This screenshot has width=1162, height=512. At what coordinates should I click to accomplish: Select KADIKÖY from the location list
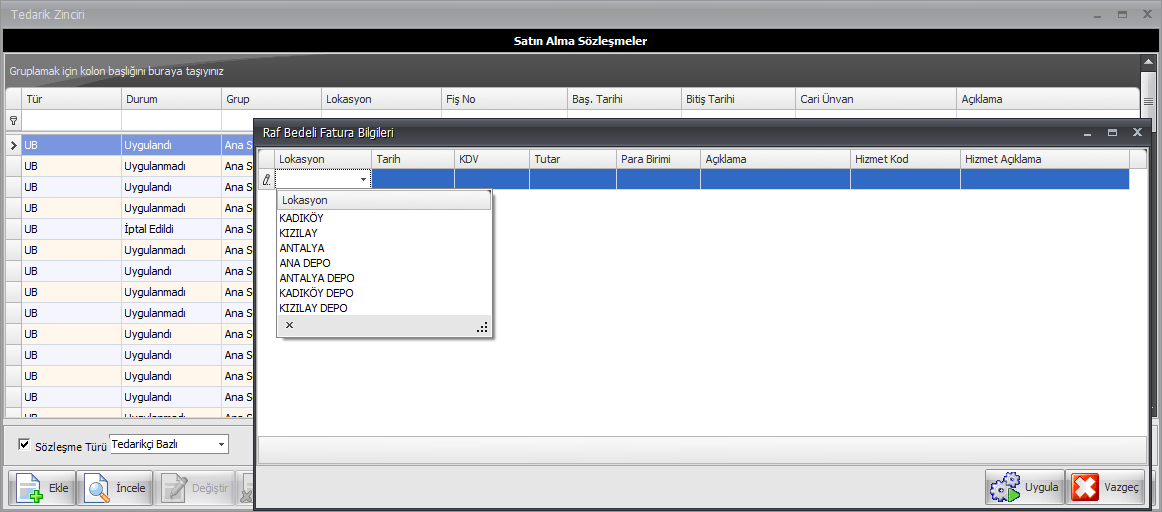pos(302,218)
